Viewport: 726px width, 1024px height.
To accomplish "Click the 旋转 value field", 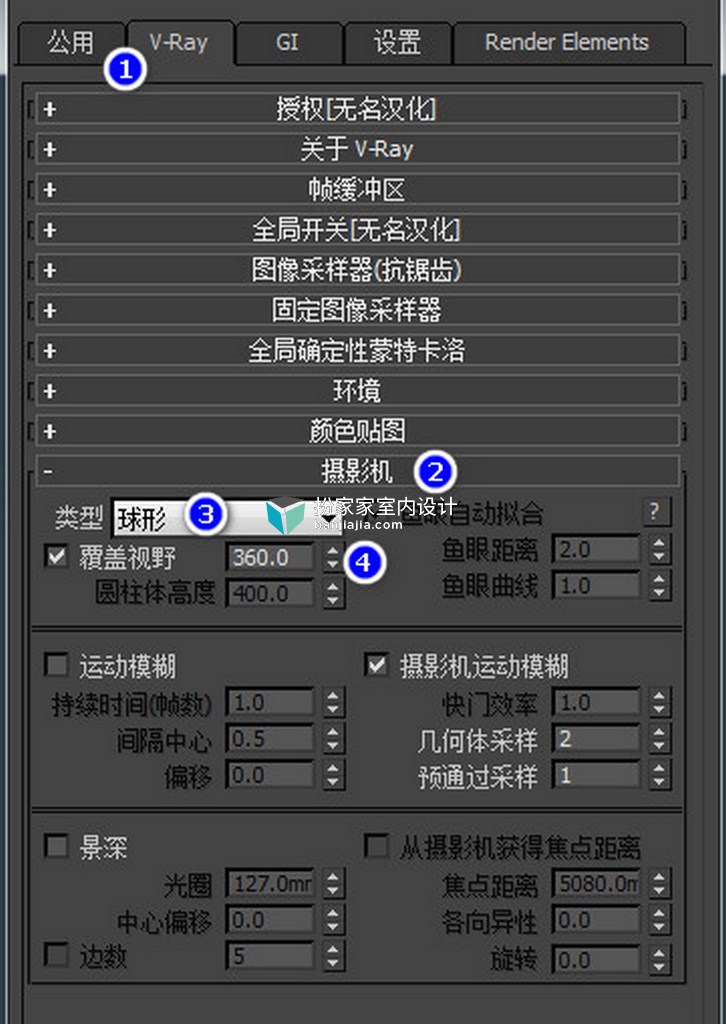I will pyautogui.click(x=596, y=960).
